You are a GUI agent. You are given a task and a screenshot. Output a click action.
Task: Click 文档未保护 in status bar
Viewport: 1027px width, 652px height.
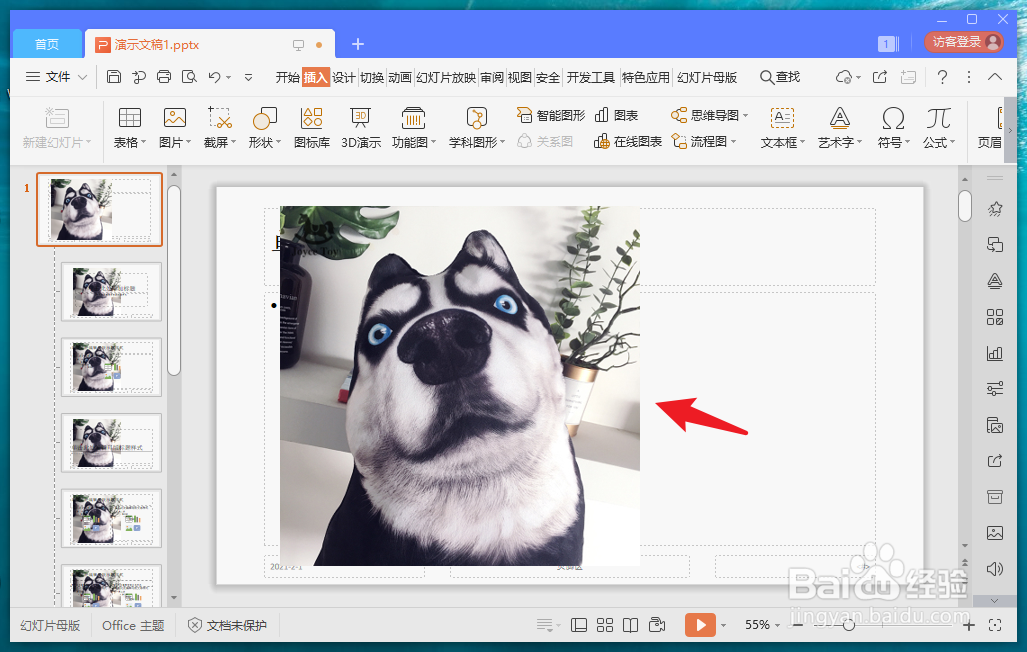[x=227, y=625]
